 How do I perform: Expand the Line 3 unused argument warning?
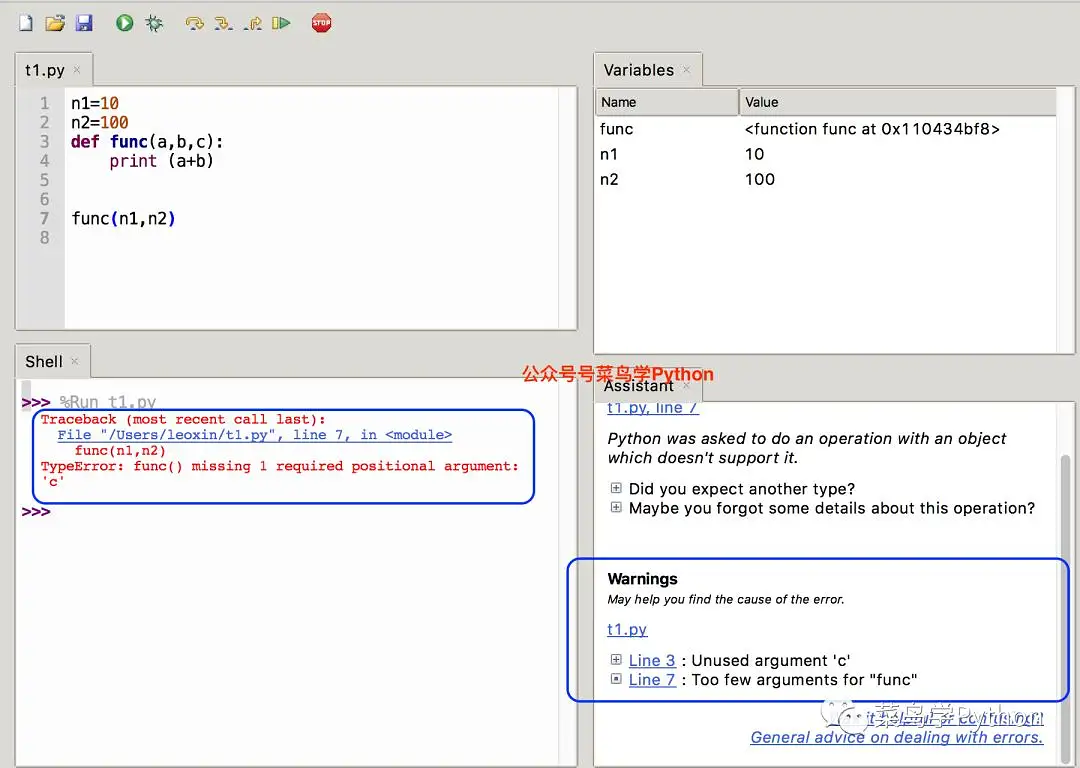tap(616, 660)
